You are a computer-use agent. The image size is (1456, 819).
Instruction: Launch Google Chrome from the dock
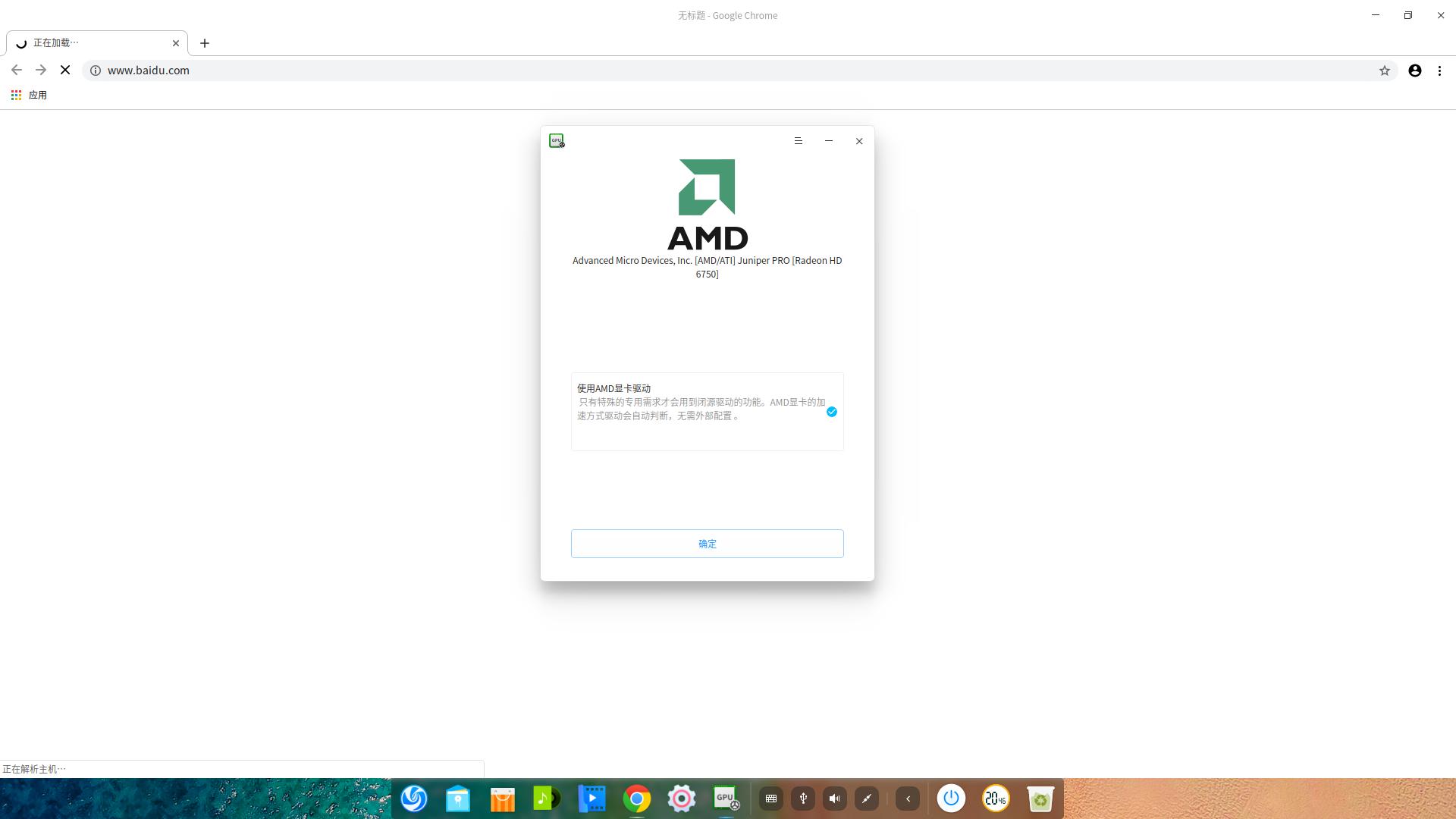coord(636,798)
